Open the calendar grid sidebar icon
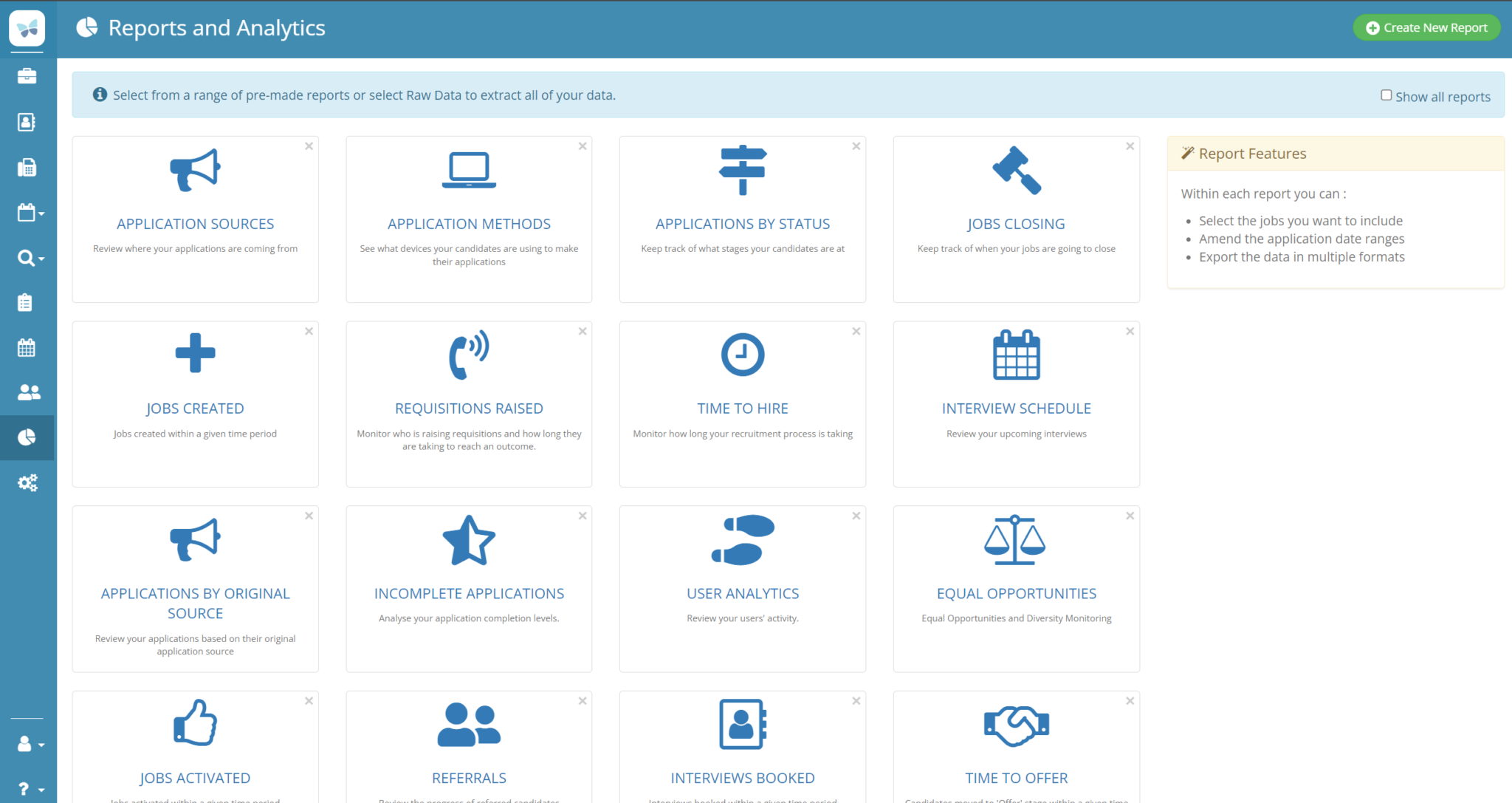The image size is (1512, 803). (x=27, y=348)
